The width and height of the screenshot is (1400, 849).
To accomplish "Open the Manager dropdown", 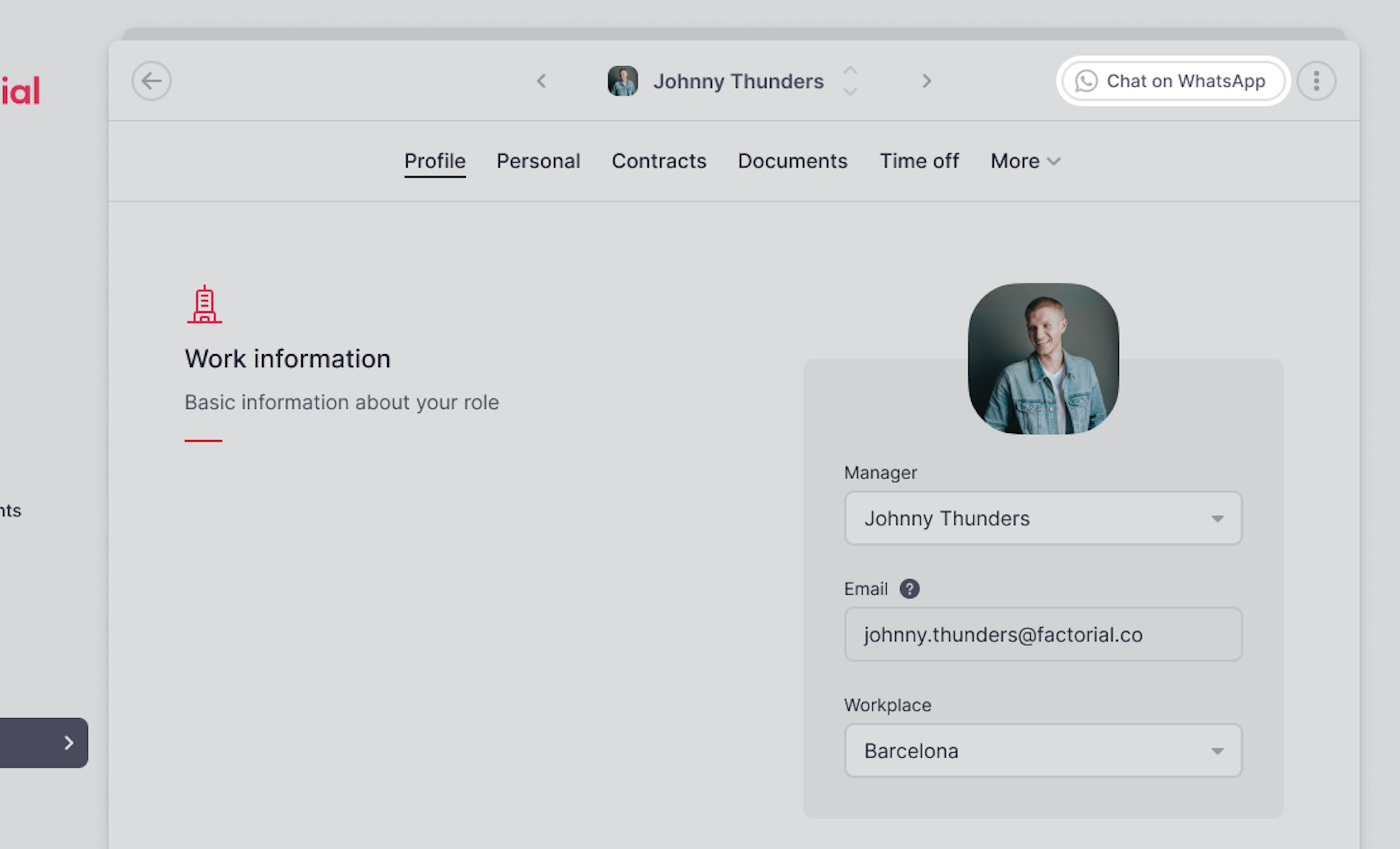I will (x=1043, y=518).
